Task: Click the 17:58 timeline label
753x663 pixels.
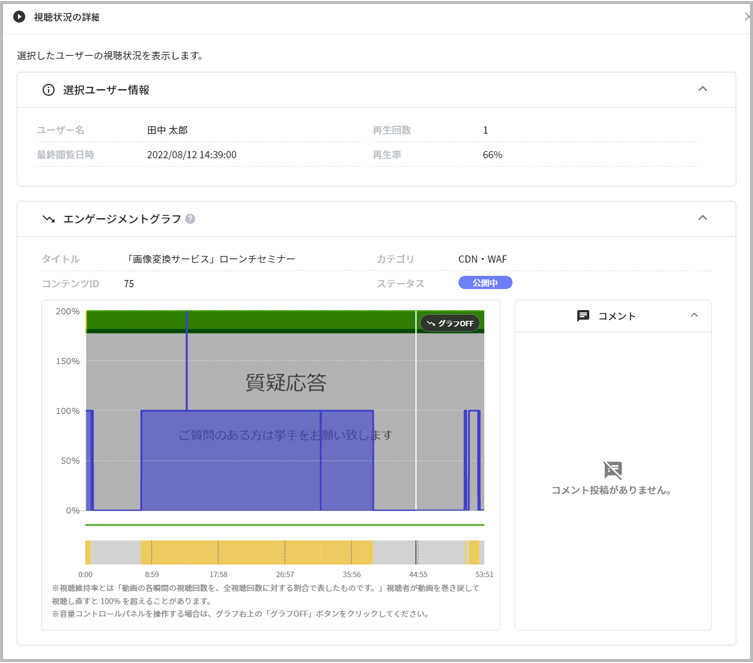Action: click(x=219, y=574)
